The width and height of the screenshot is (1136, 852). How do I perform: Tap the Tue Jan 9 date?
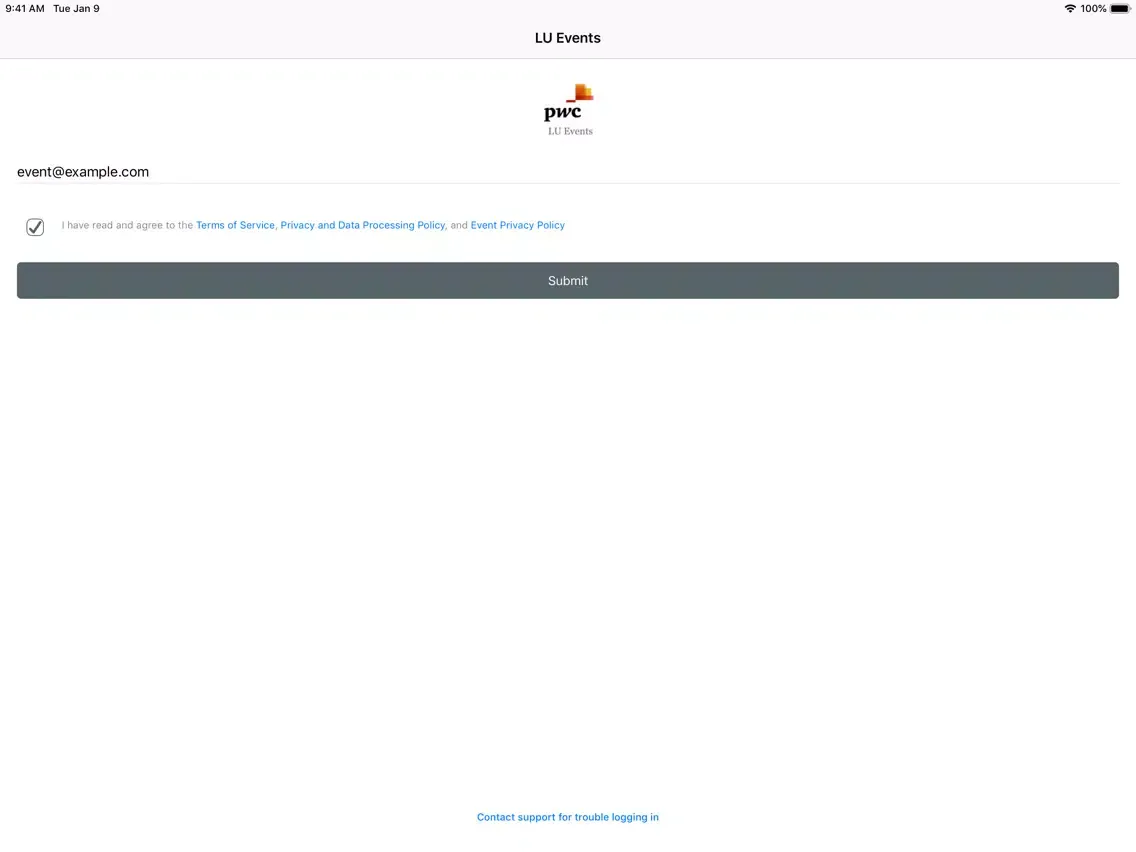tap(76, 9)
